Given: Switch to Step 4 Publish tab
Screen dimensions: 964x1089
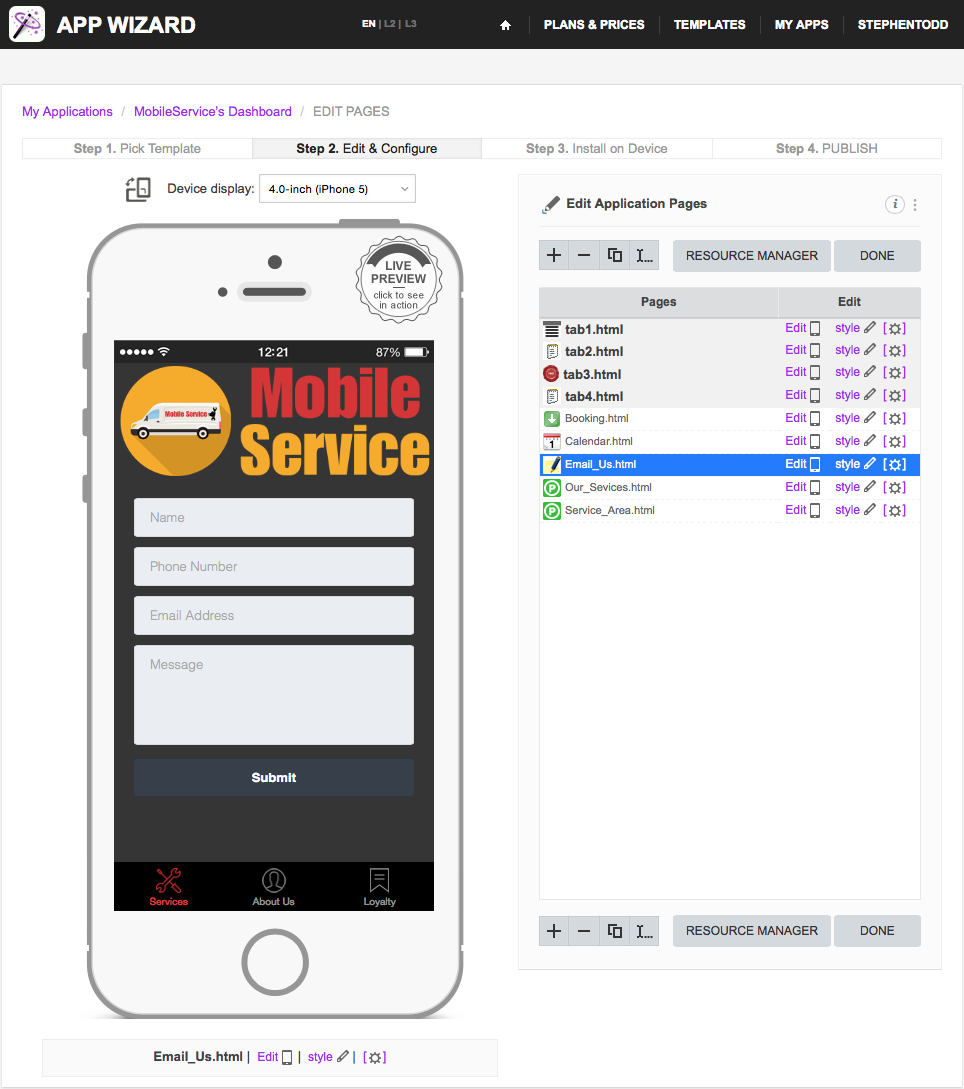Looking at the screenshot, I should click(826, 149).
